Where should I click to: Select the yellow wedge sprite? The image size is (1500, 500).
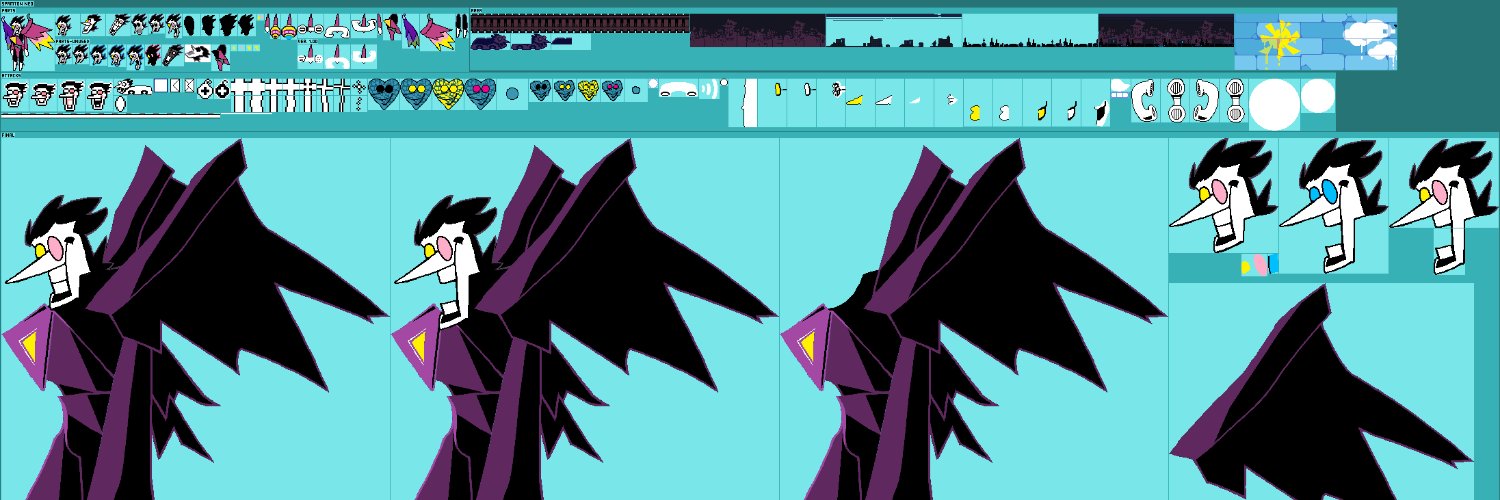coord(855,99)
